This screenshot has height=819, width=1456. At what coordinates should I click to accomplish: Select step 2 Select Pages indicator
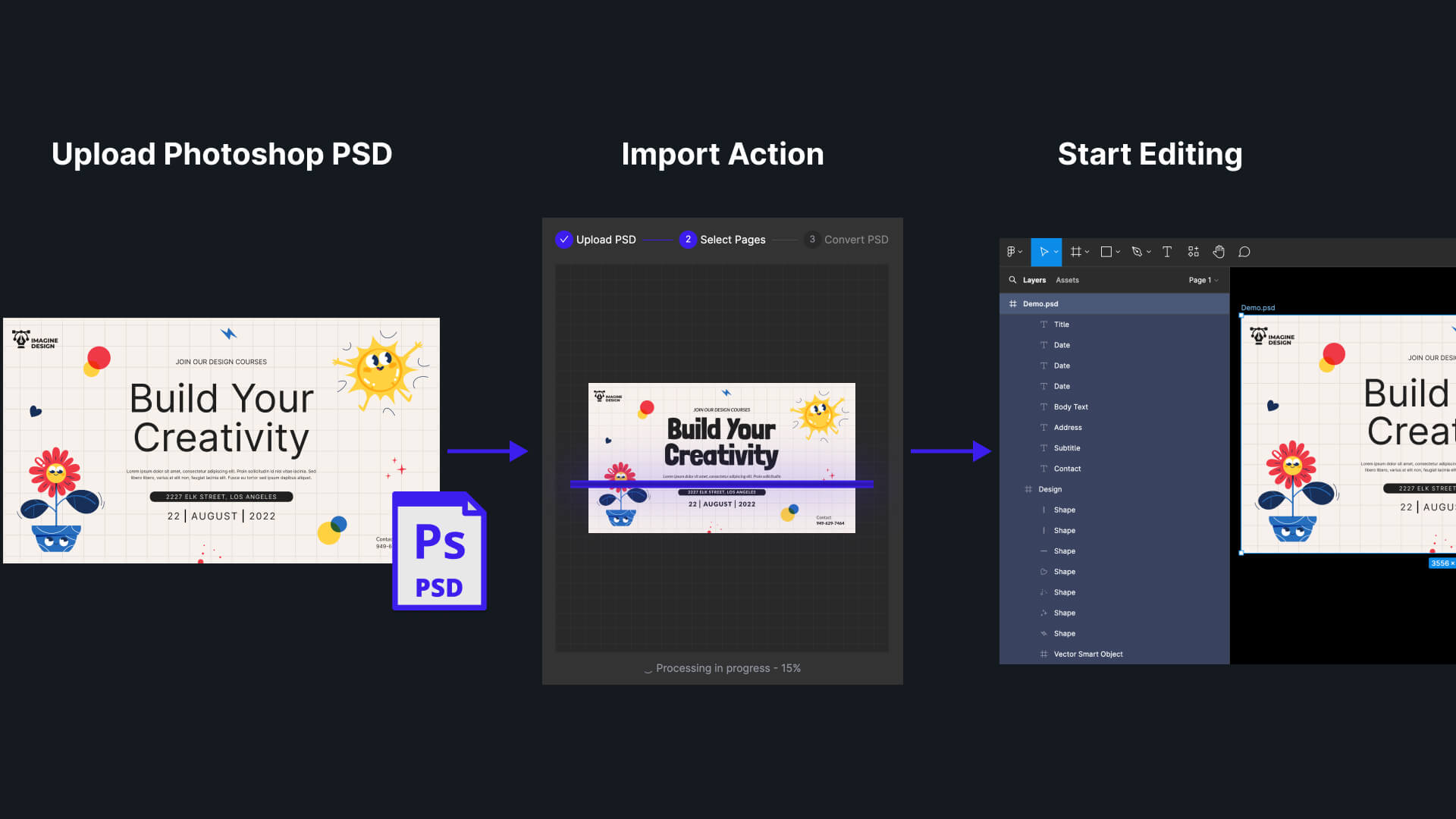688,240
